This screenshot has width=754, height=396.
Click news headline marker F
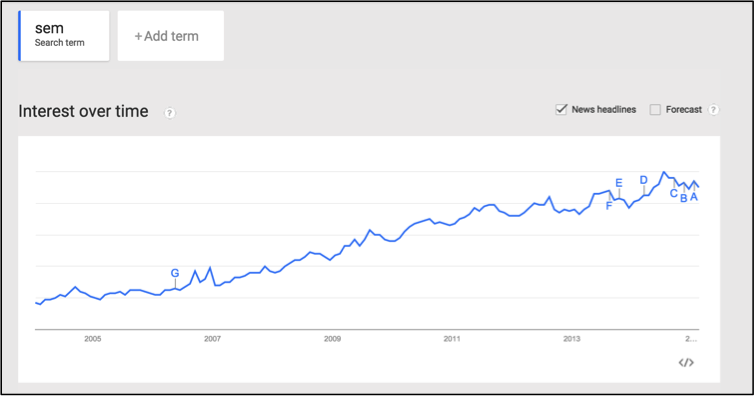point(609,206)
